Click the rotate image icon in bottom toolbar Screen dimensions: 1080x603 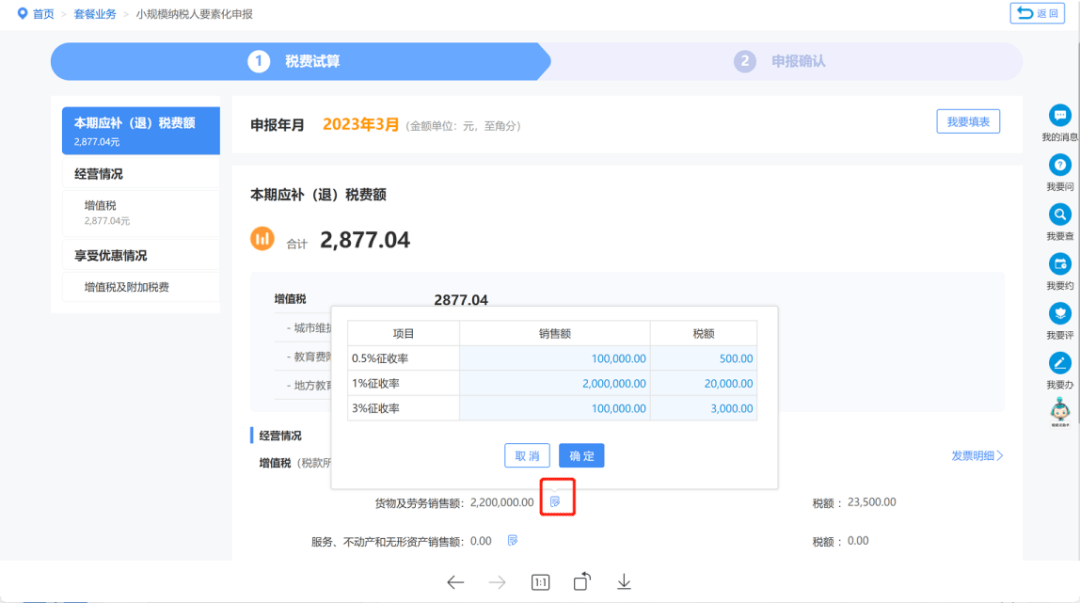click(x=582, y=582)
